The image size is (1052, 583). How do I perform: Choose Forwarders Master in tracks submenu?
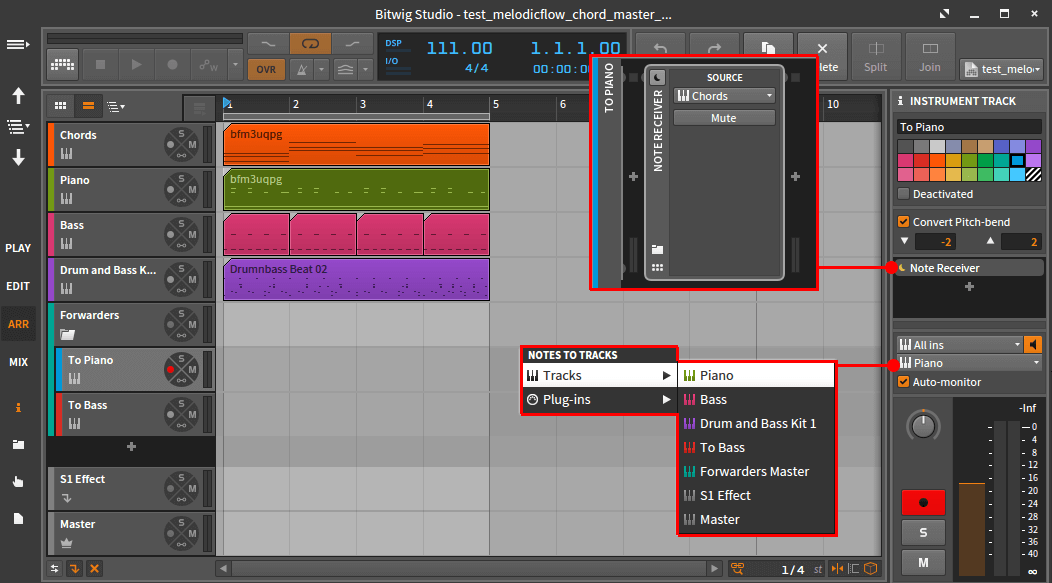(x=757, y=472)
